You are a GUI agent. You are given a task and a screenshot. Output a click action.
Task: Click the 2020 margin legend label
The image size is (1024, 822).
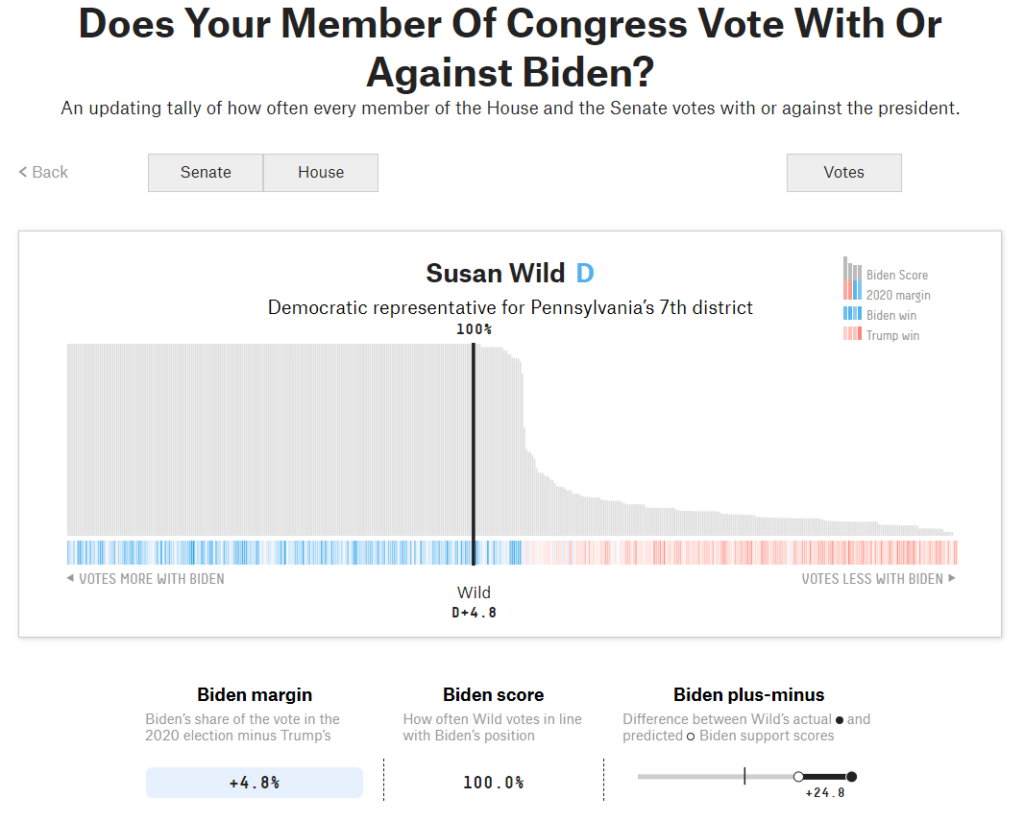click(x=898, y=295)
